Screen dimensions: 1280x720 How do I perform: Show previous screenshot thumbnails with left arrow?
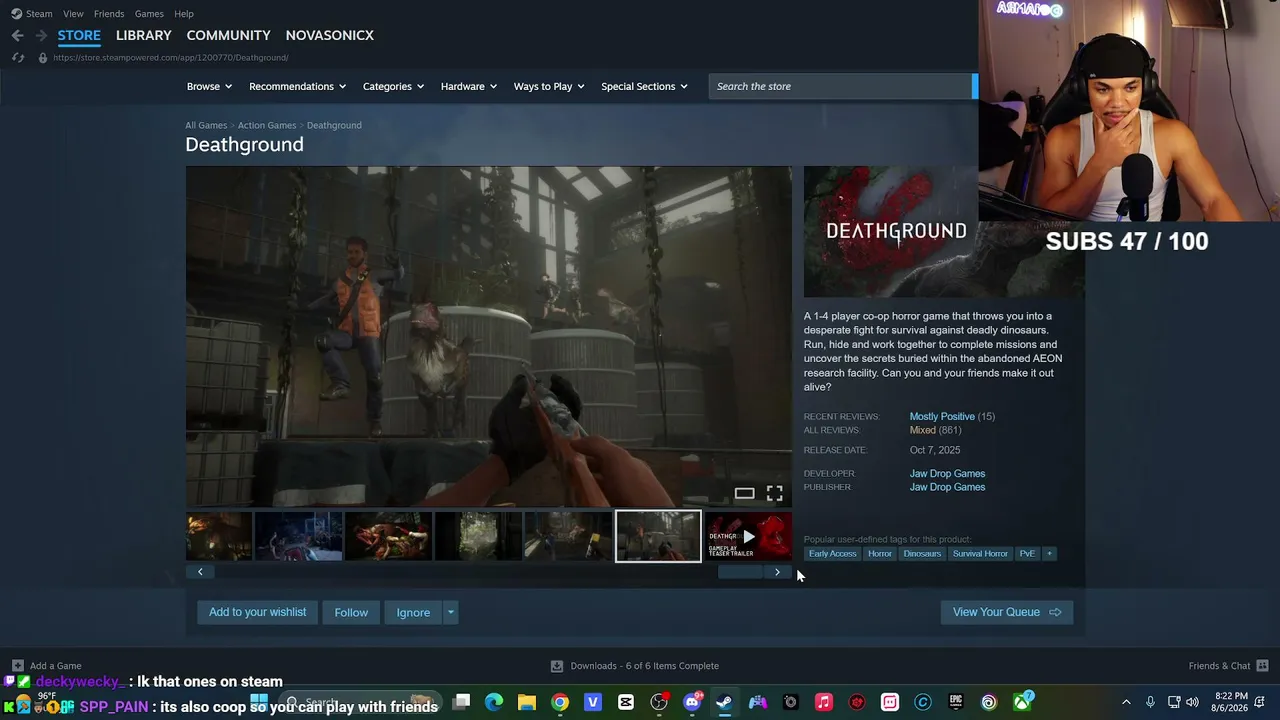tap(200, 572)
